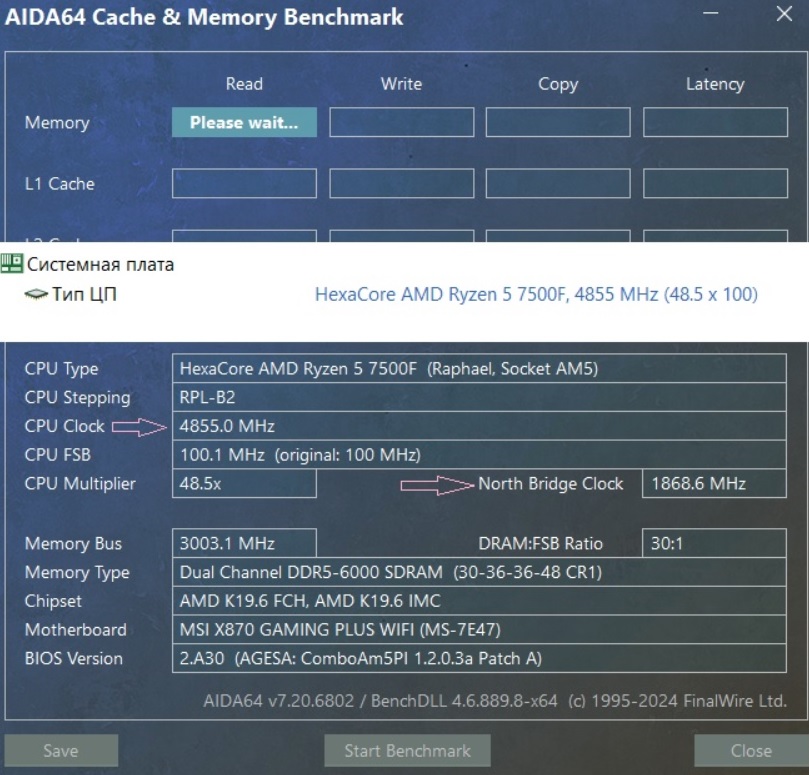Viewport: 809px width, 775px height.
Task: Click the 100.1 MHz CPU FSB value
Action: (479, 455)
